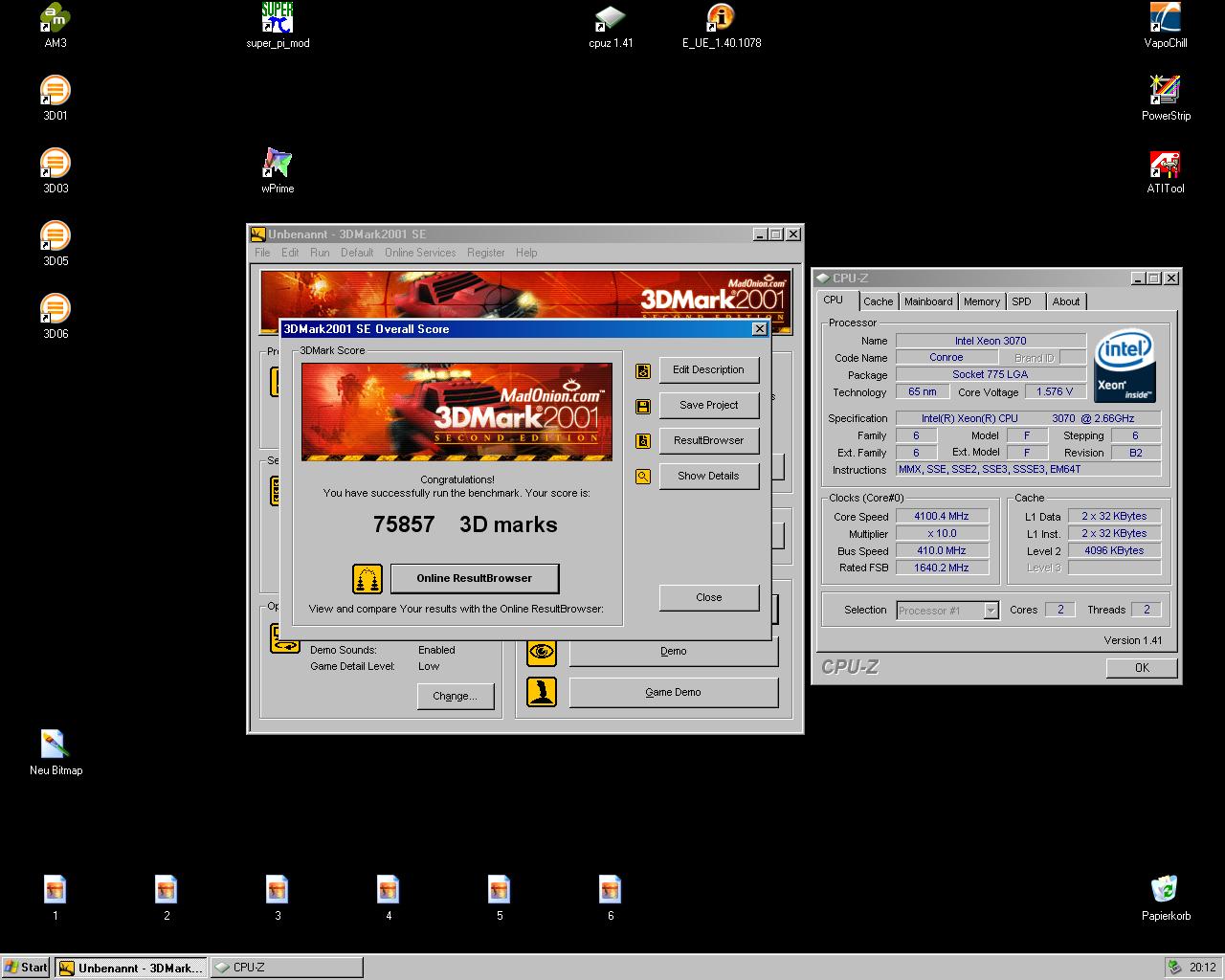The width and height of the screenshot is (1225, 980).
Task: Switch to the About tab in CPU-Z
Action: 1066,301
